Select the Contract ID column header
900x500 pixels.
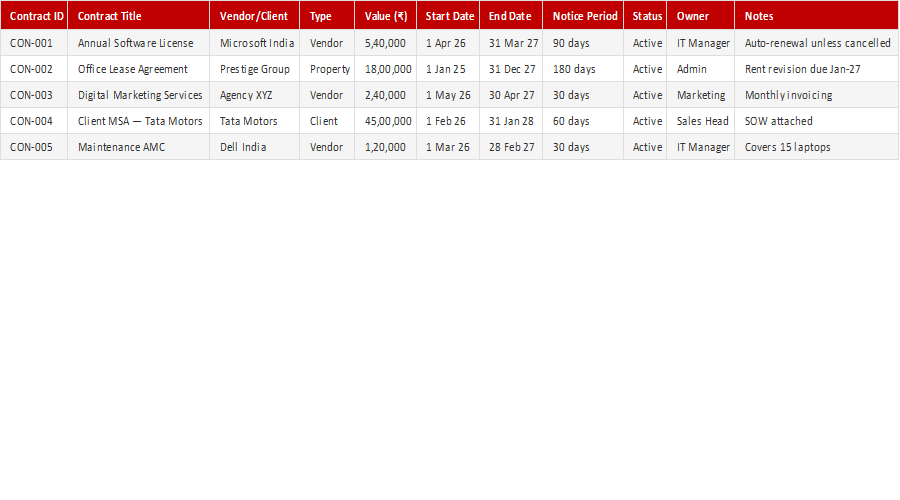[x=34, y=15]
